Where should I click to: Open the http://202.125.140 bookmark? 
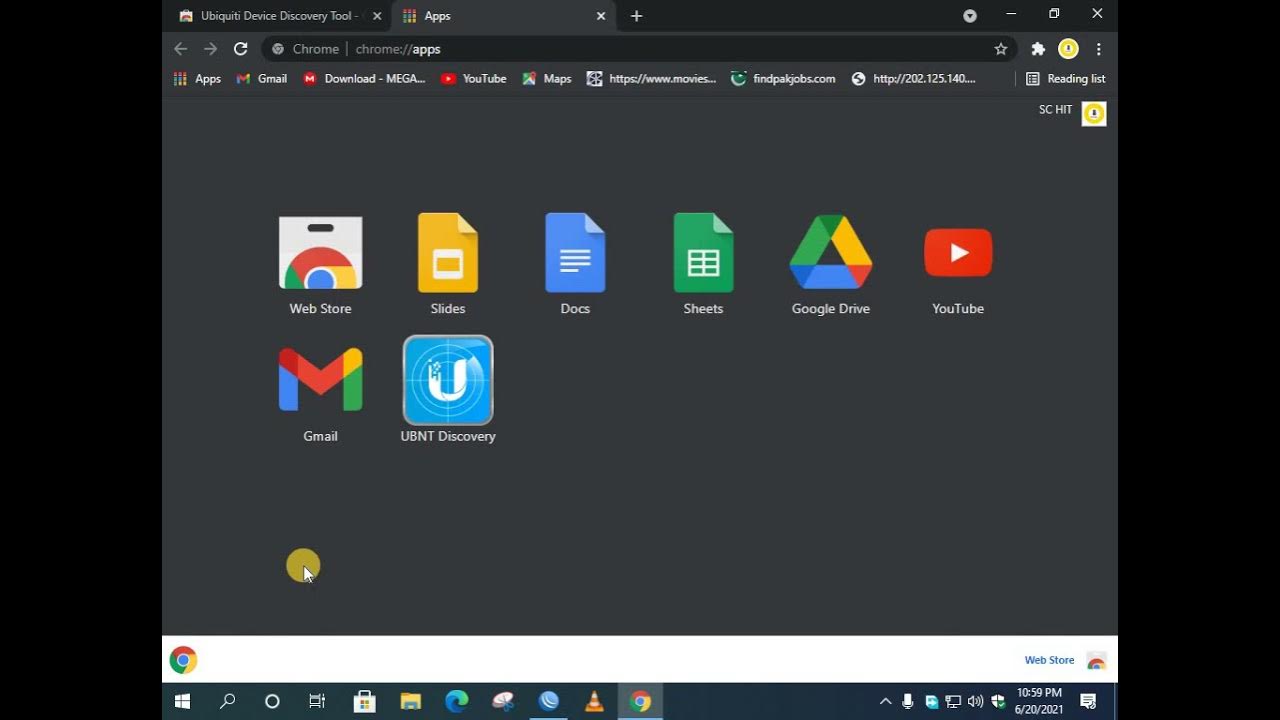pos(913,79)
